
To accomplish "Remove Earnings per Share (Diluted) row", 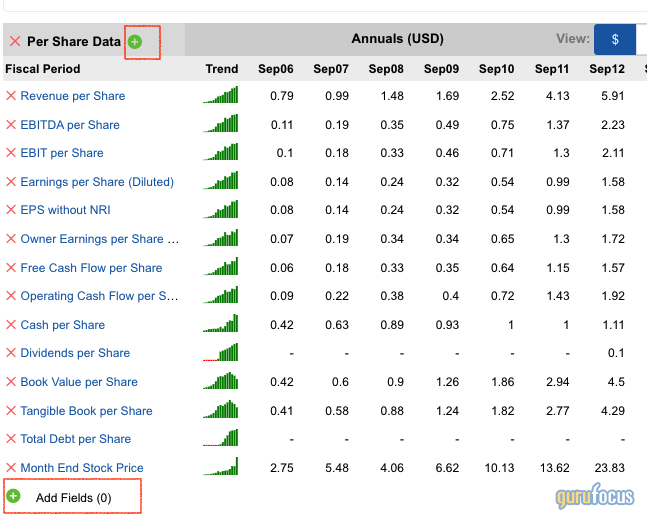I will click(x=11, y=182).
